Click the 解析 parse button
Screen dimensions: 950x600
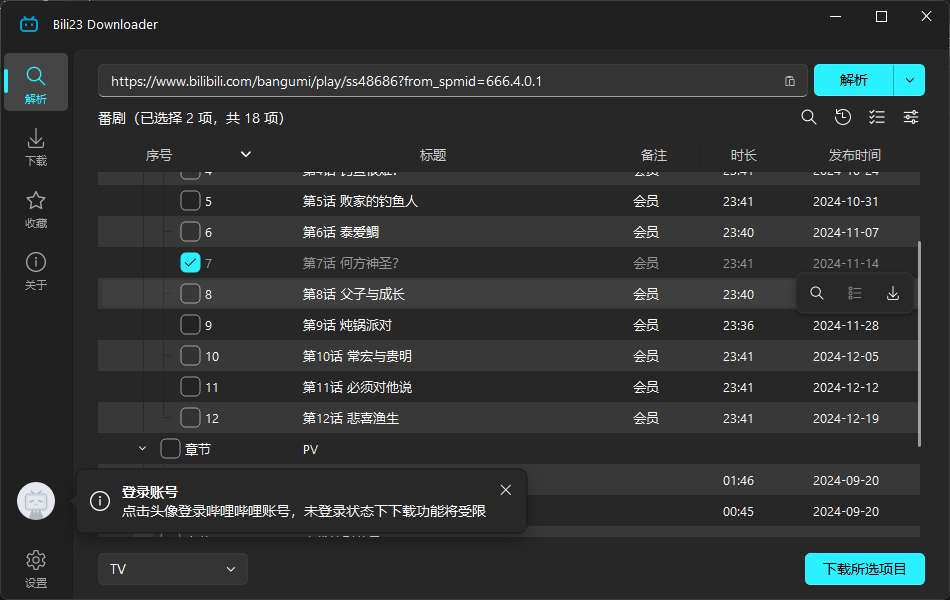tap(854, 80)
